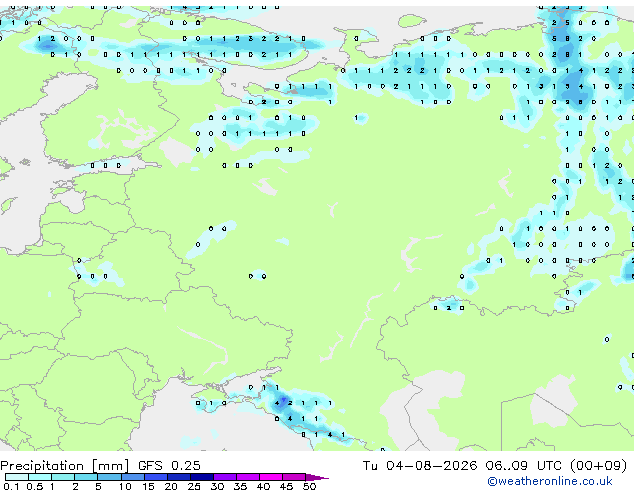Viewport: 634px width, 490px height.
Task: Click the 'GFS 0.25' model label
Action: tap(169, 466)
